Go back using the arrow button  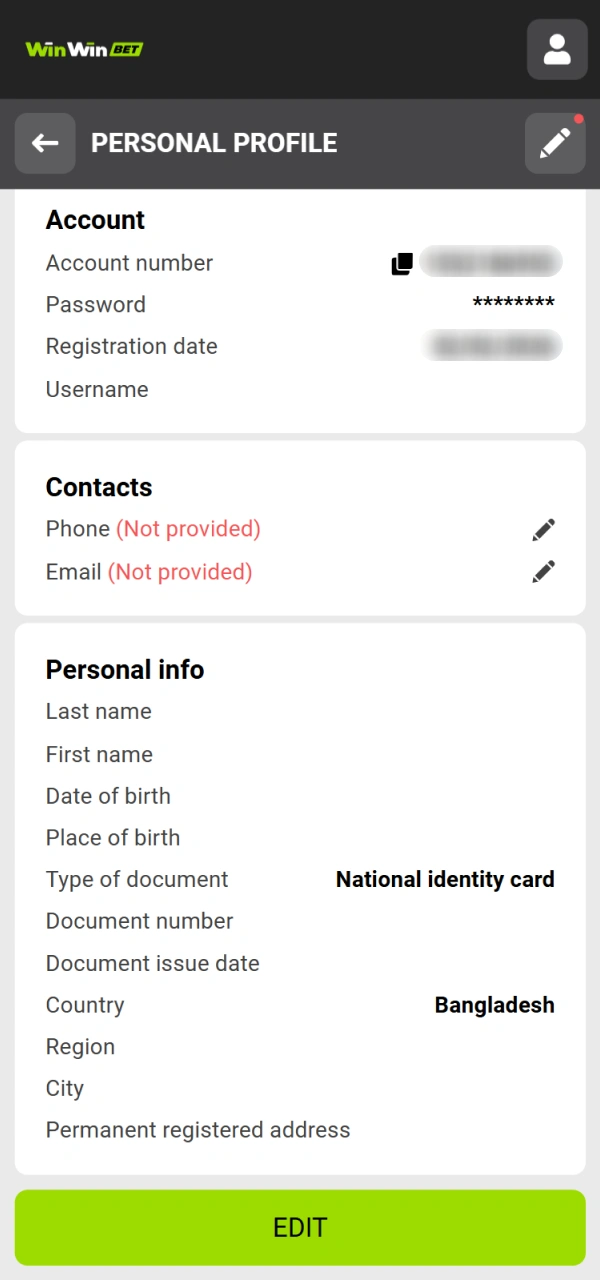coord(45,143)
